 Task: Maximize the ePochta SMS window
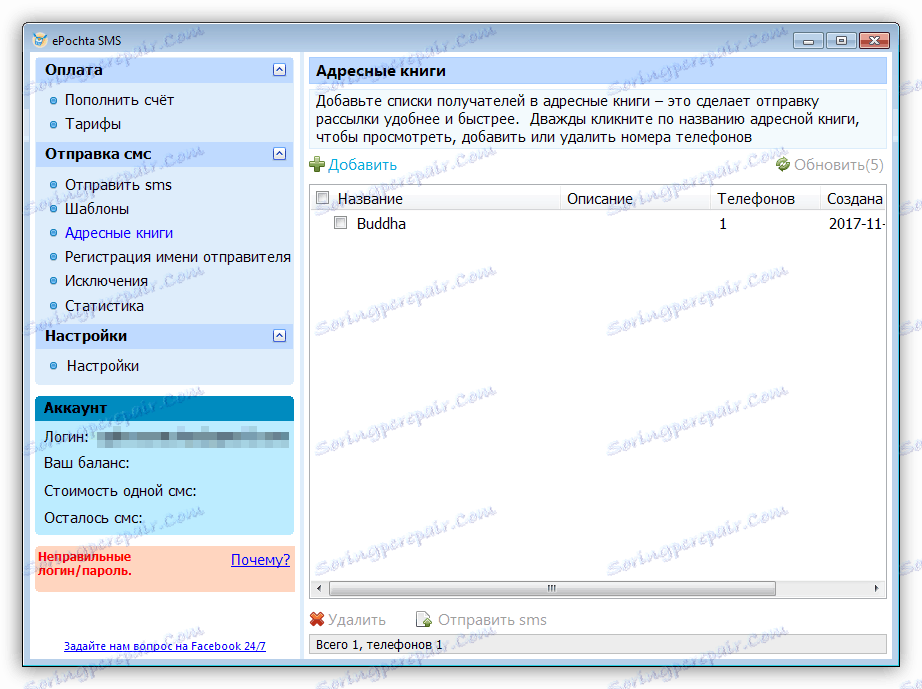click(841, 40)
